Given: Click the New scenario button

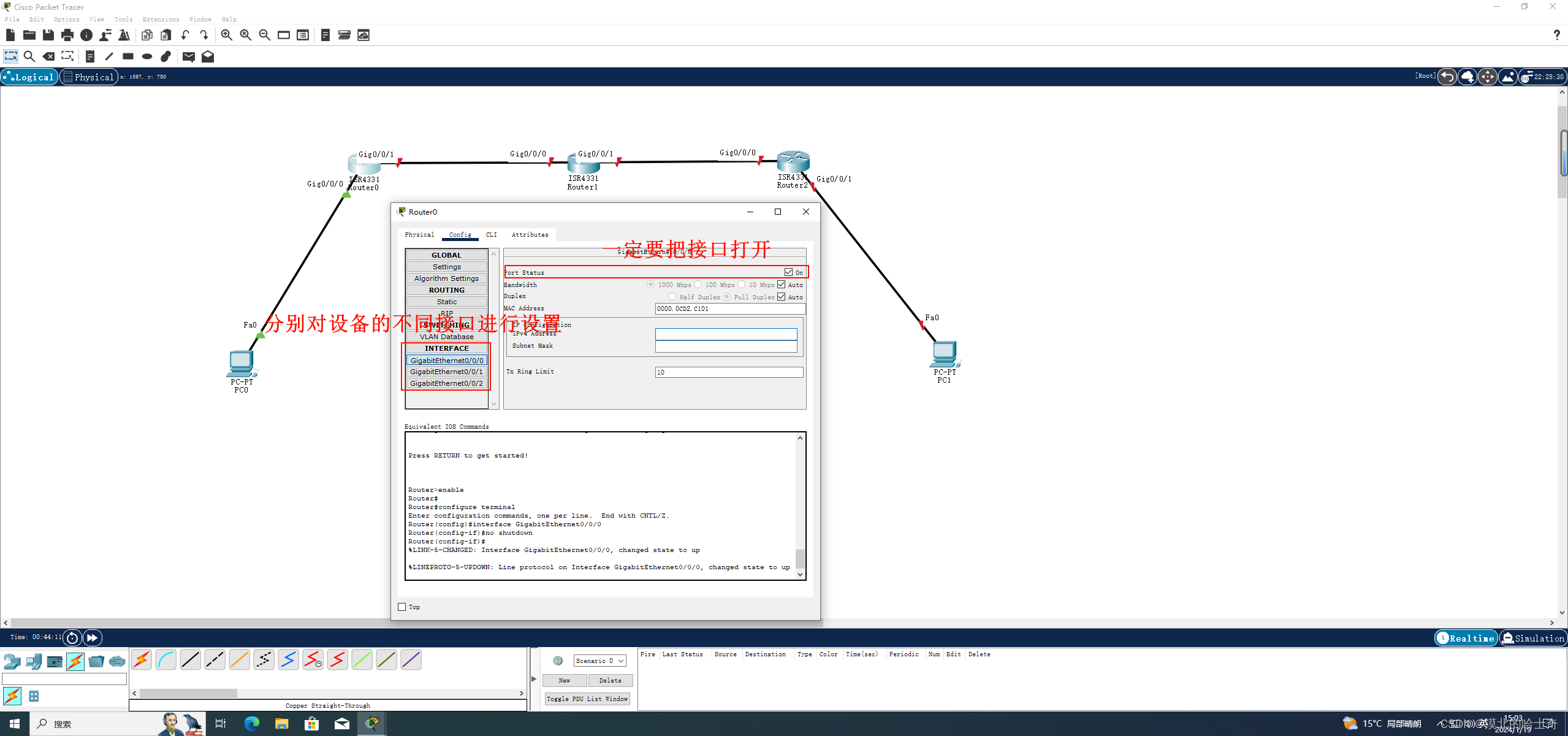Looking at the screenshot, I should (565, 681).
